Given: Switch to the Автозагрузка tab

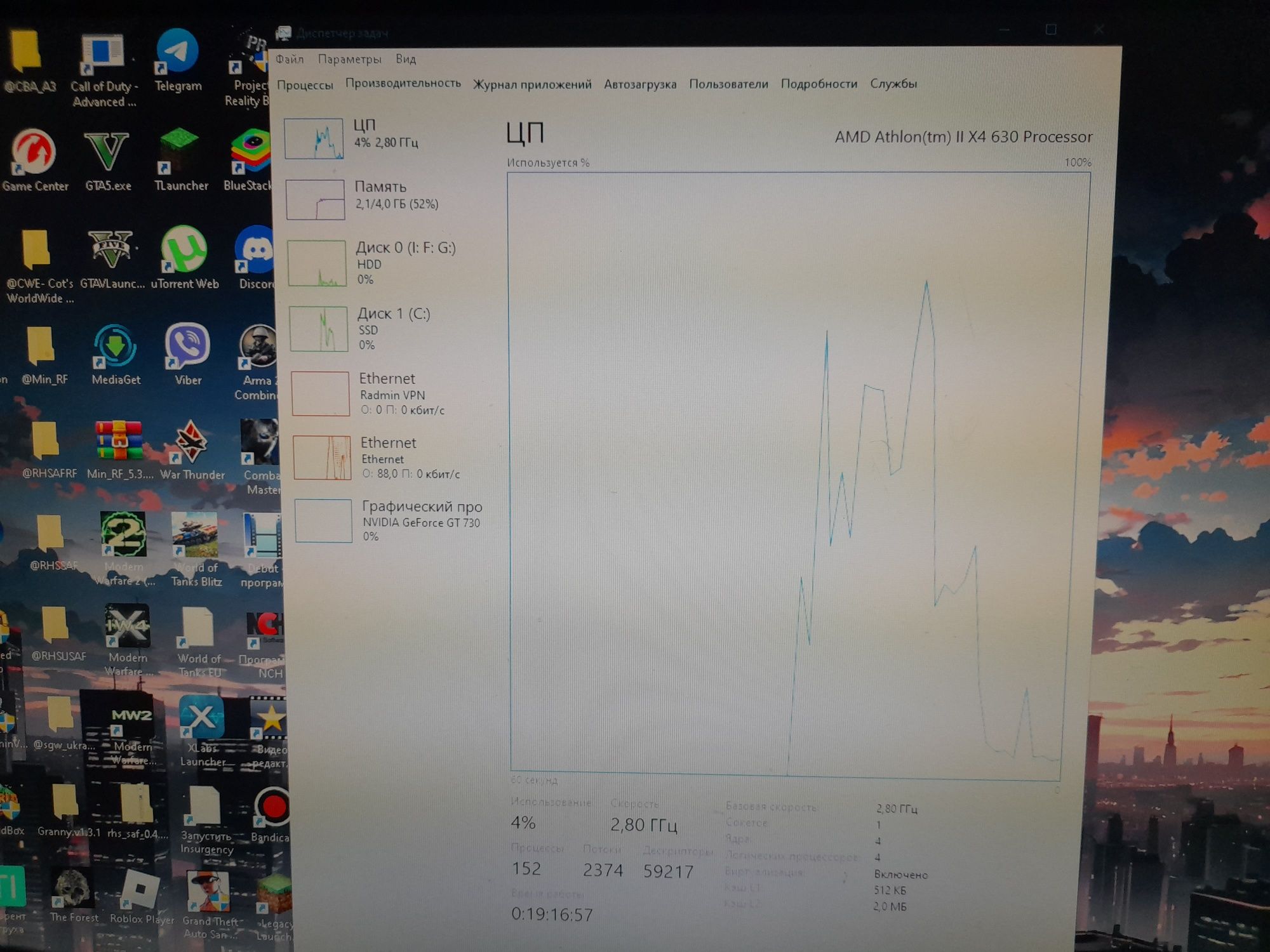Looking at the screenshot, I should pos(640,84).
